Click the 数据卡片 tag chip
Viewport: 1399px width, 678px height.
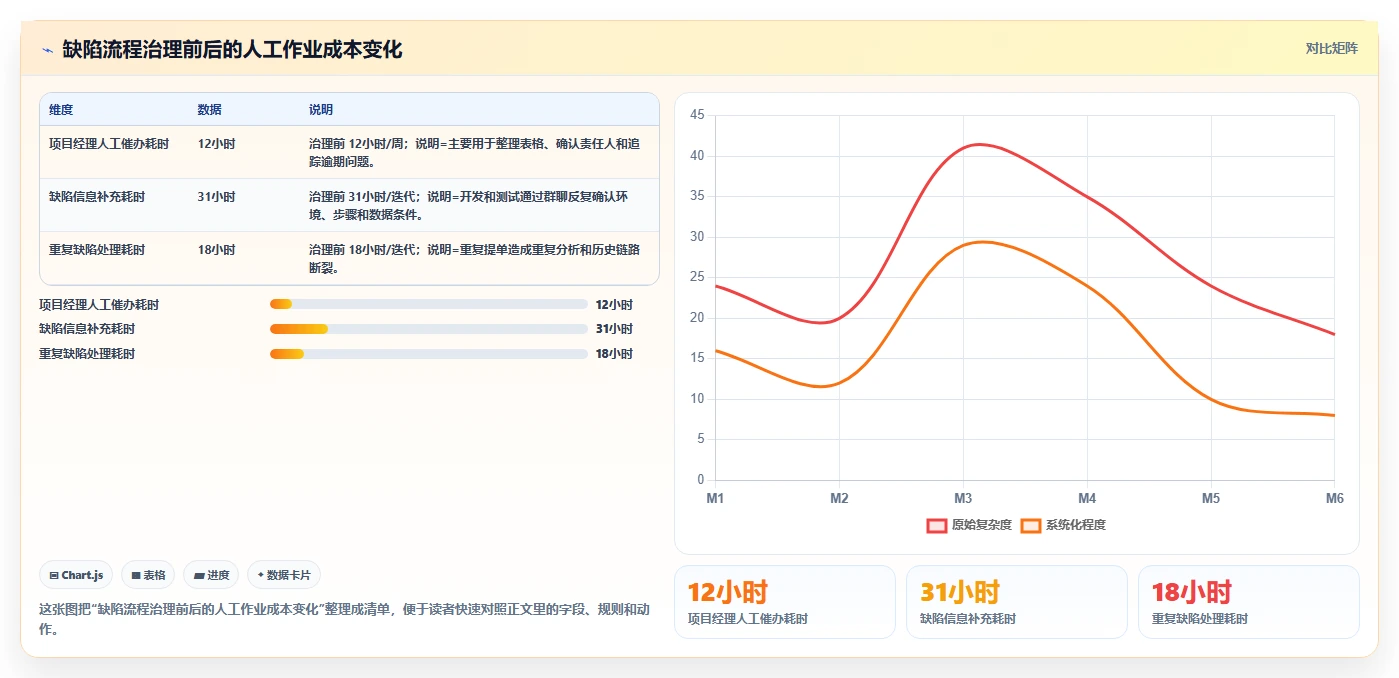(x=284, y=575)
